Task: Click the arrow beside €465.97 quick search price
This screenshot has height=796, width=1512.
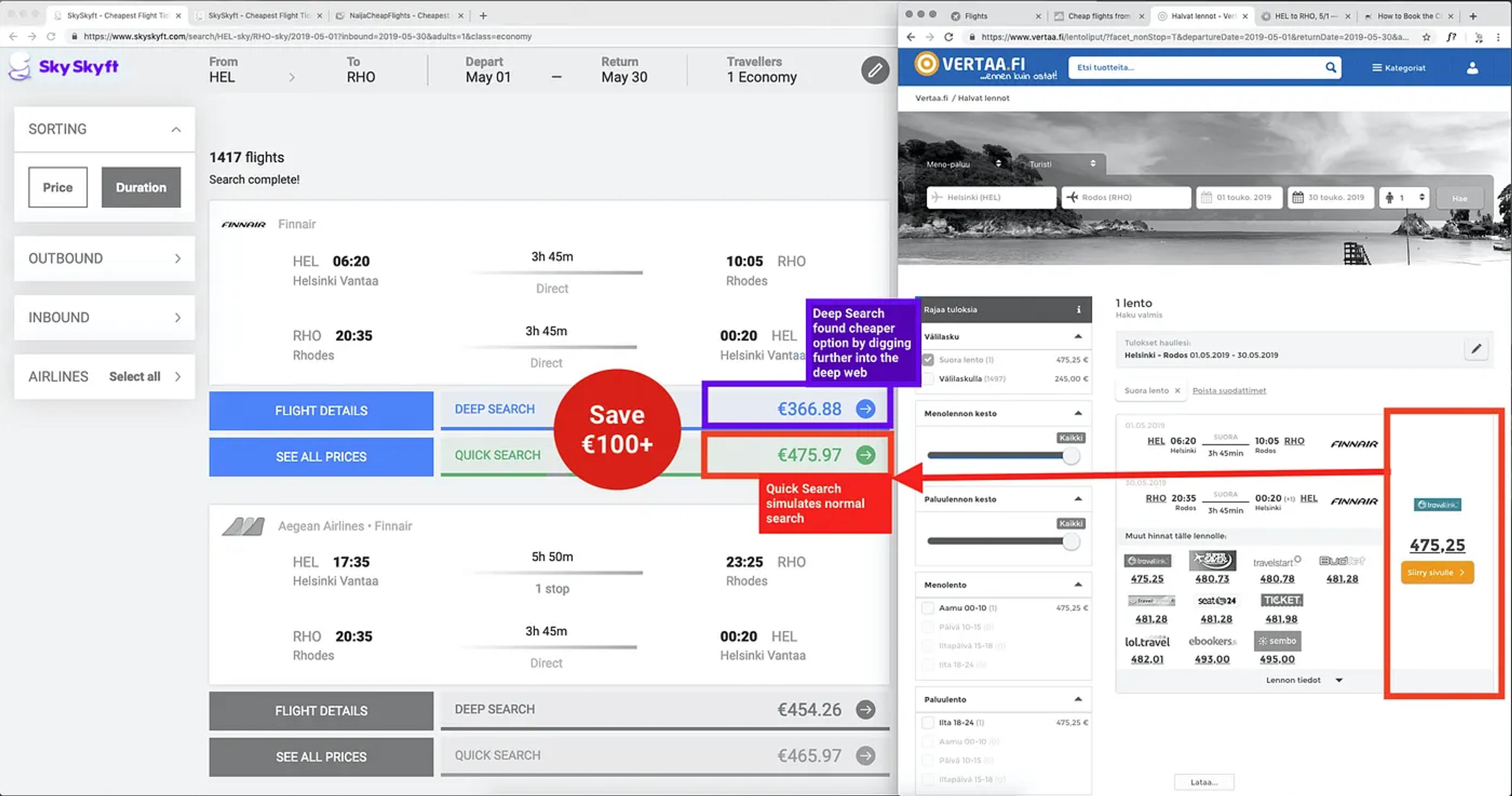Action: [865, 755]
